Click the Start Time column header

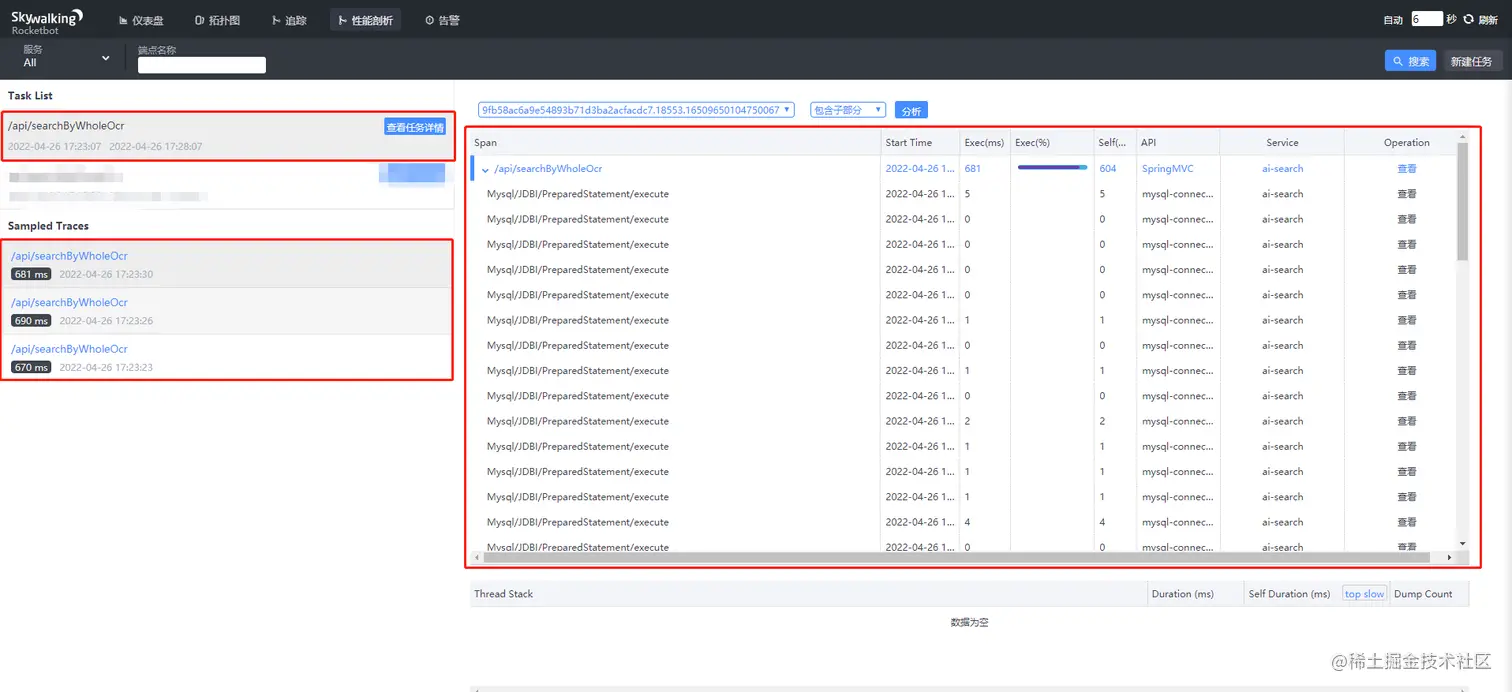click(x=920, y=143)
